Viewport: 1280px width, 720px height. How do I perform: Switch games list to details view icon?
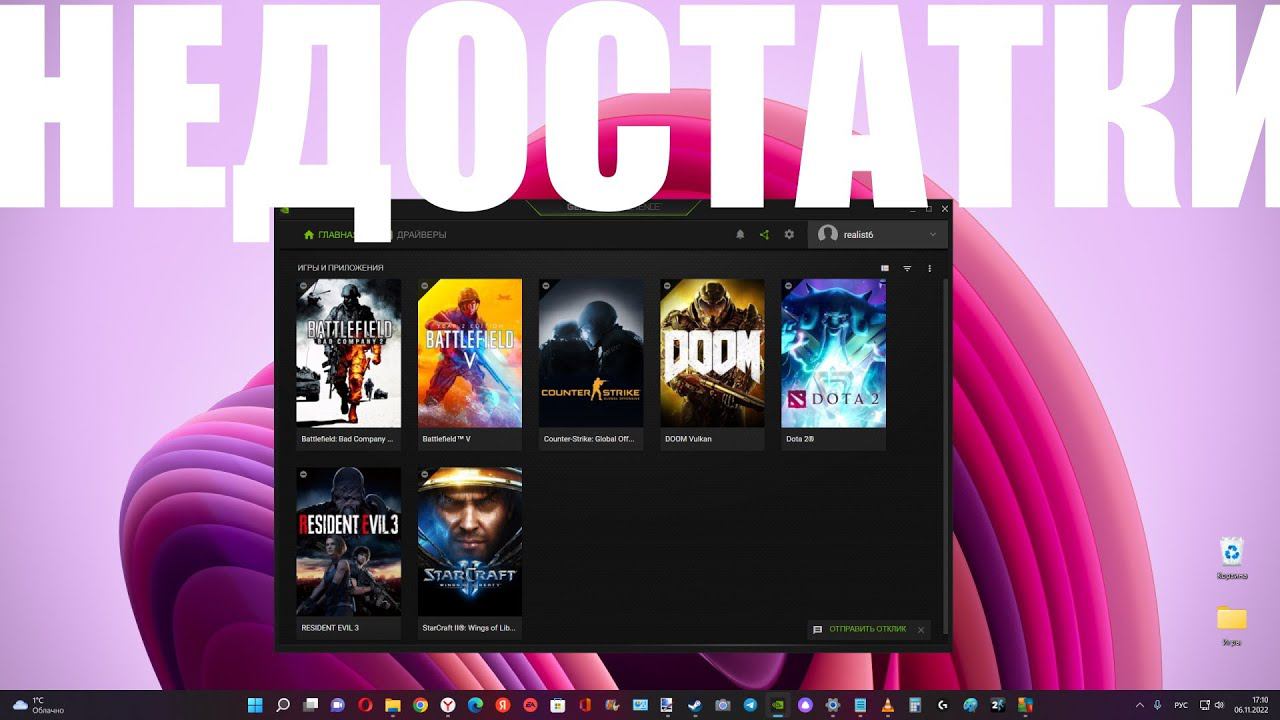pos(885,268)
